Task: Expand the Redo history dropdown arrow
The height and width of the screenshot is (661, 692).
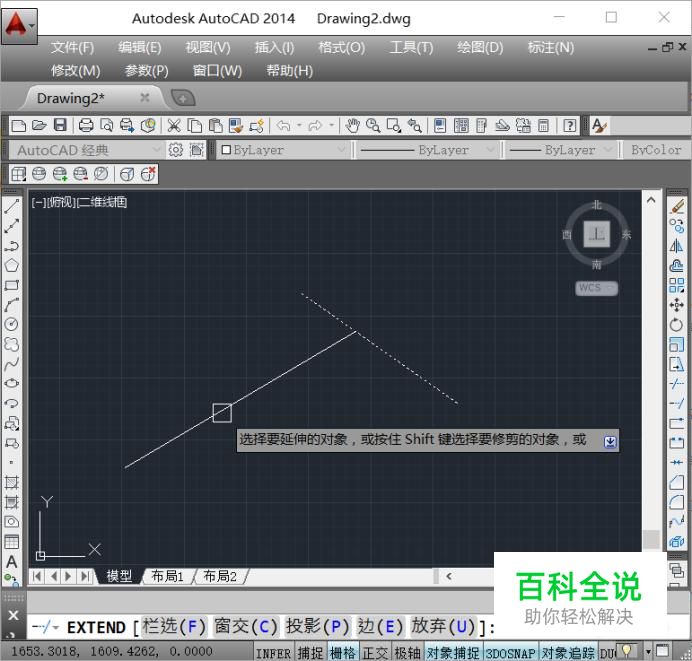Action: point(331,126)
